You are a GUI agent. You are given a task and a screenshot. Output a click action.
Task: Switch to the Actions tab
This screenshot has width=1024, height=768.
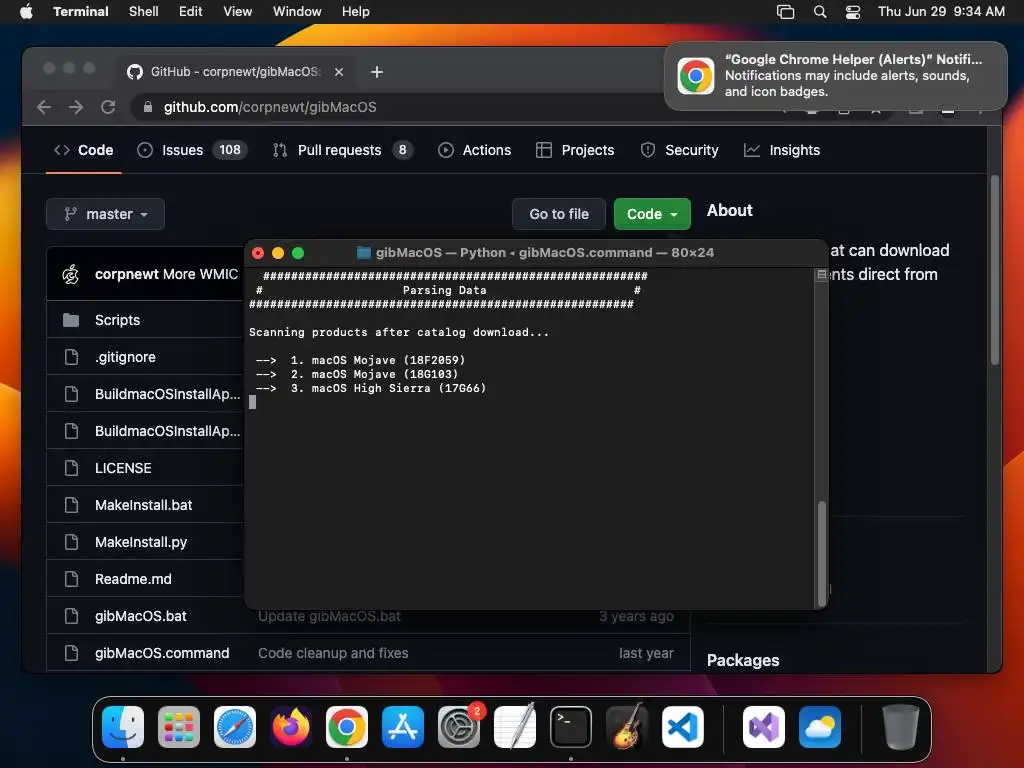[x=474, y=150]
